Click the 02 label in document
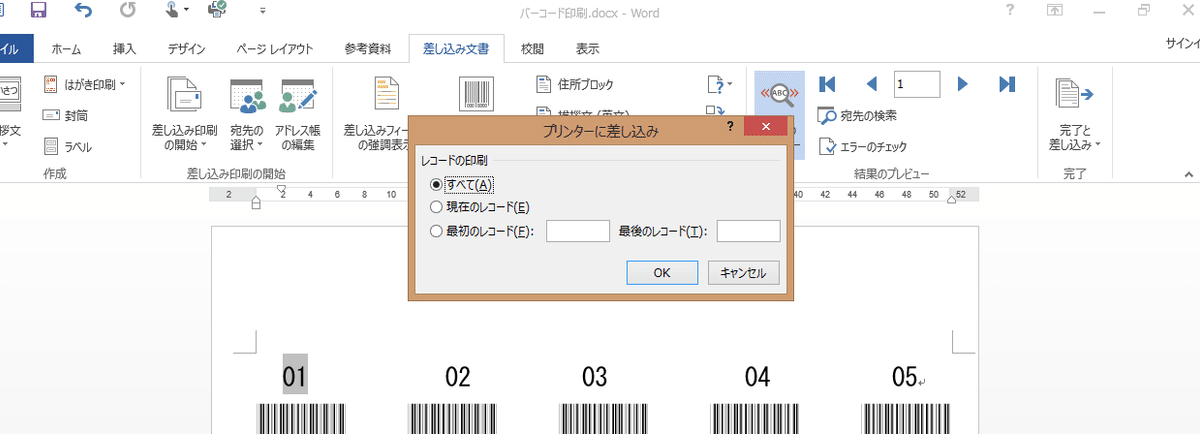The image size is (1200, 434). tap(458, 377)
